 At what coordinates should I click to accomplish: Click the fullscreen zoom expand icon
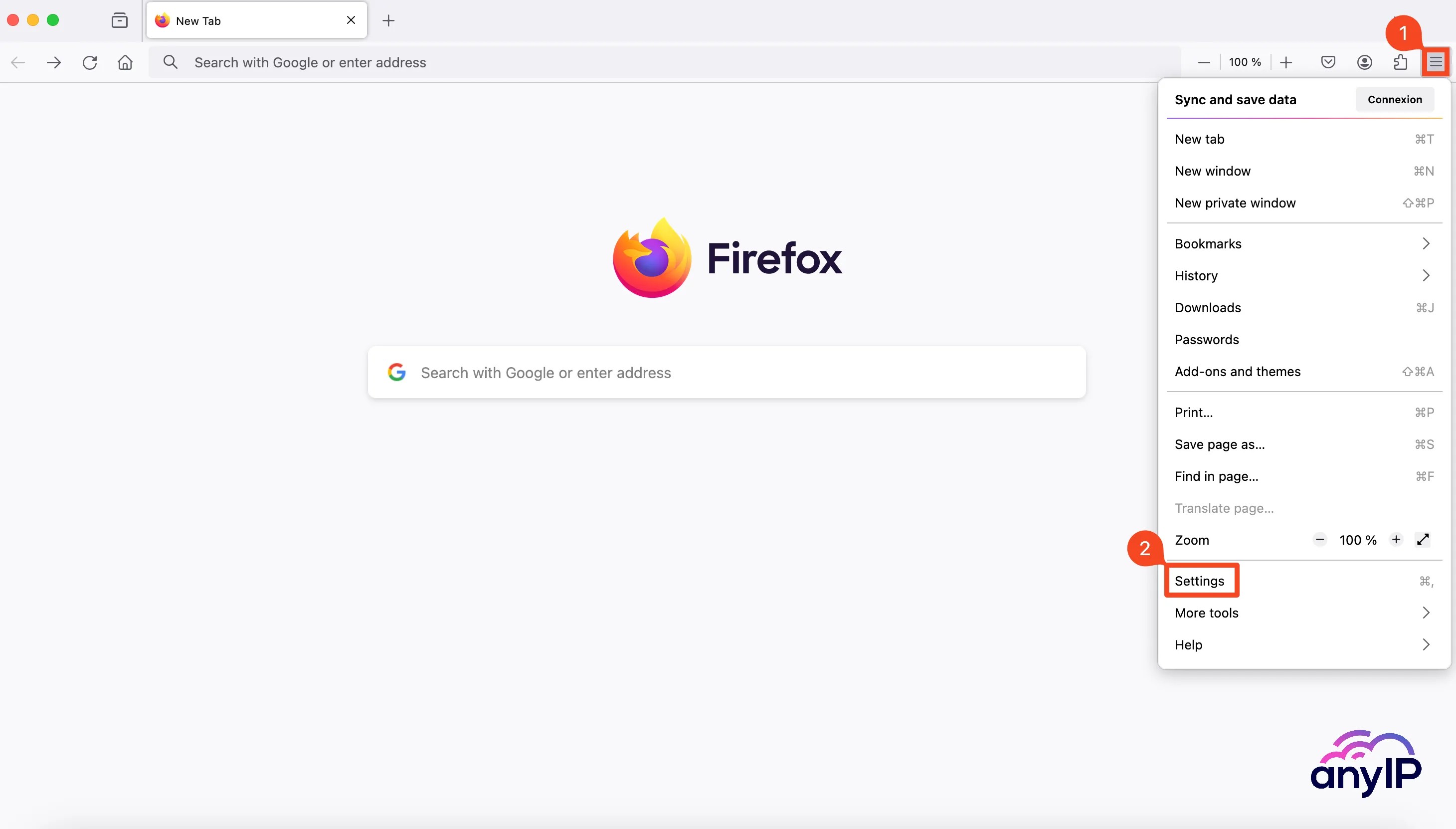(x=1424, y=539)
